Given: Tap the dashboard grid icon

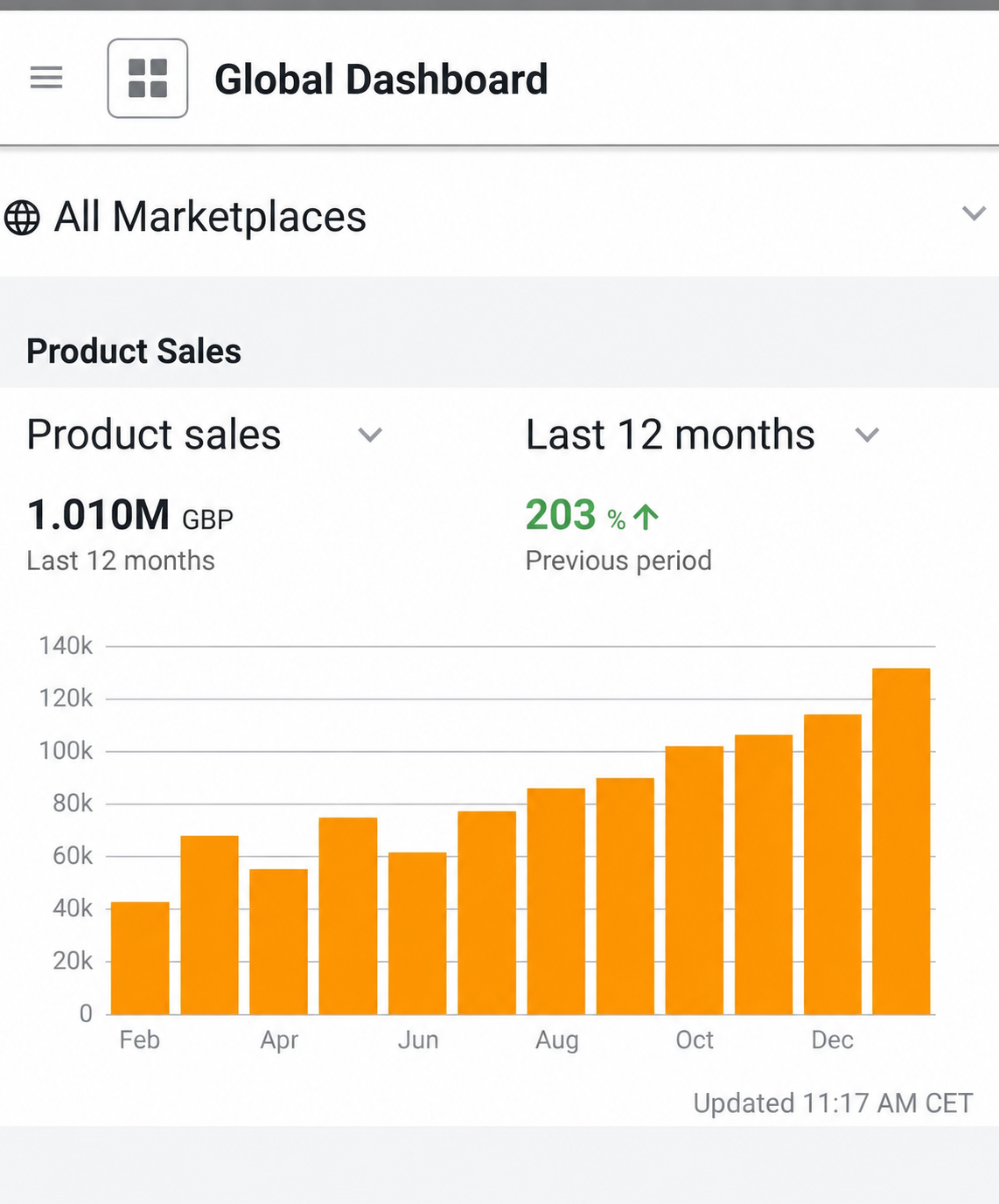Looking at the screenshot, I should [x=148, y=79].
